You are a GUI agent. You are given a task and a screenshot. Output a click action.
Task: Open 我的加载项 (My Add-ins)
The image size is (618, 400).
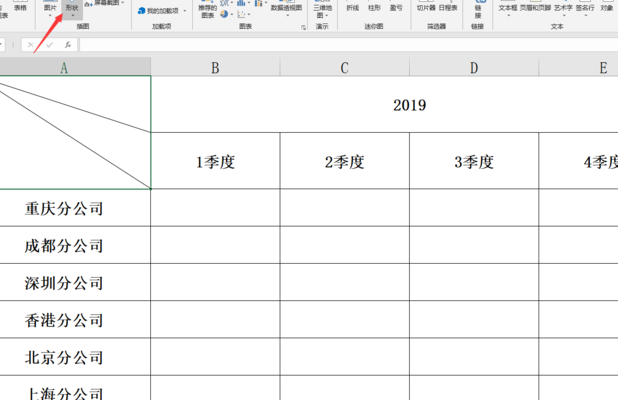coord(158,11)
